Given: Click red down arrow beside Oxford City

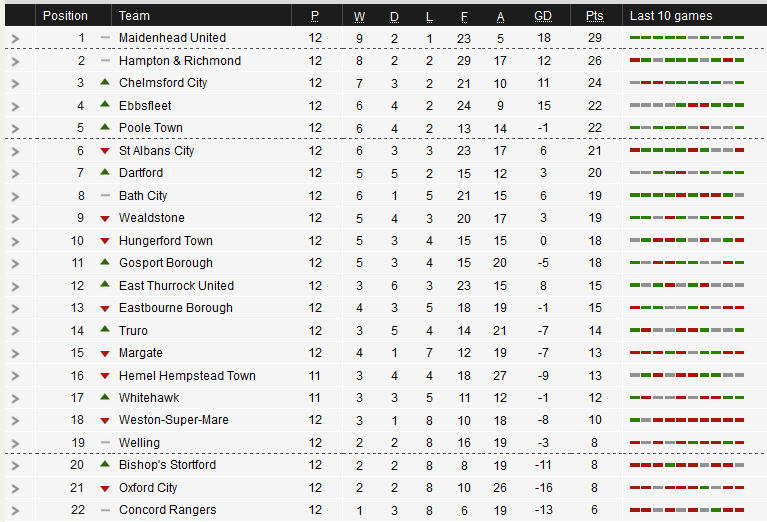Looking at the screenshot, I should tap(105, 488).
